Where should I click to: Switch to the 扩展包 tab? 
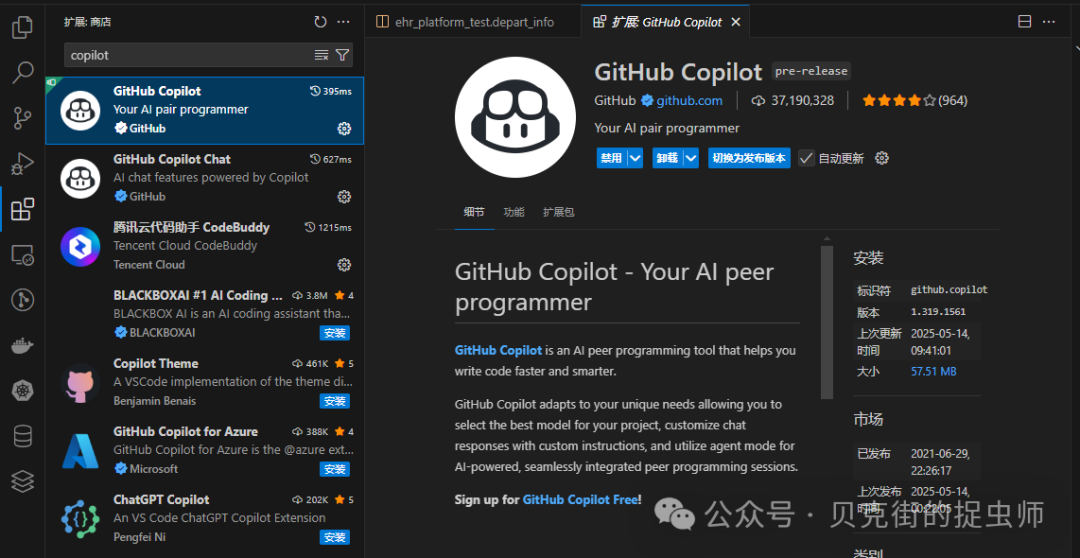click(x=559, y=211)
